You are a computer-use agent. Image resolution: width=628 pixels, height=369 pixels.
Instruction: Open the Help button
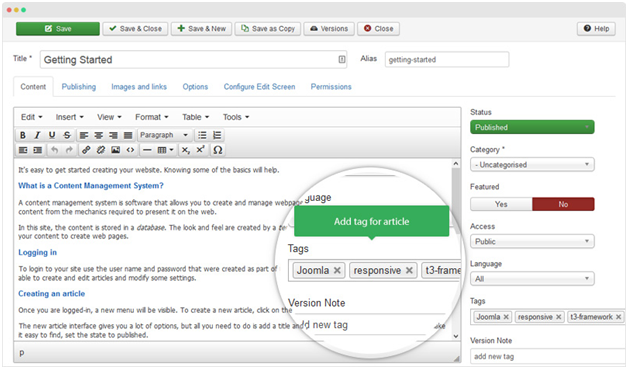tap(596, 28)
